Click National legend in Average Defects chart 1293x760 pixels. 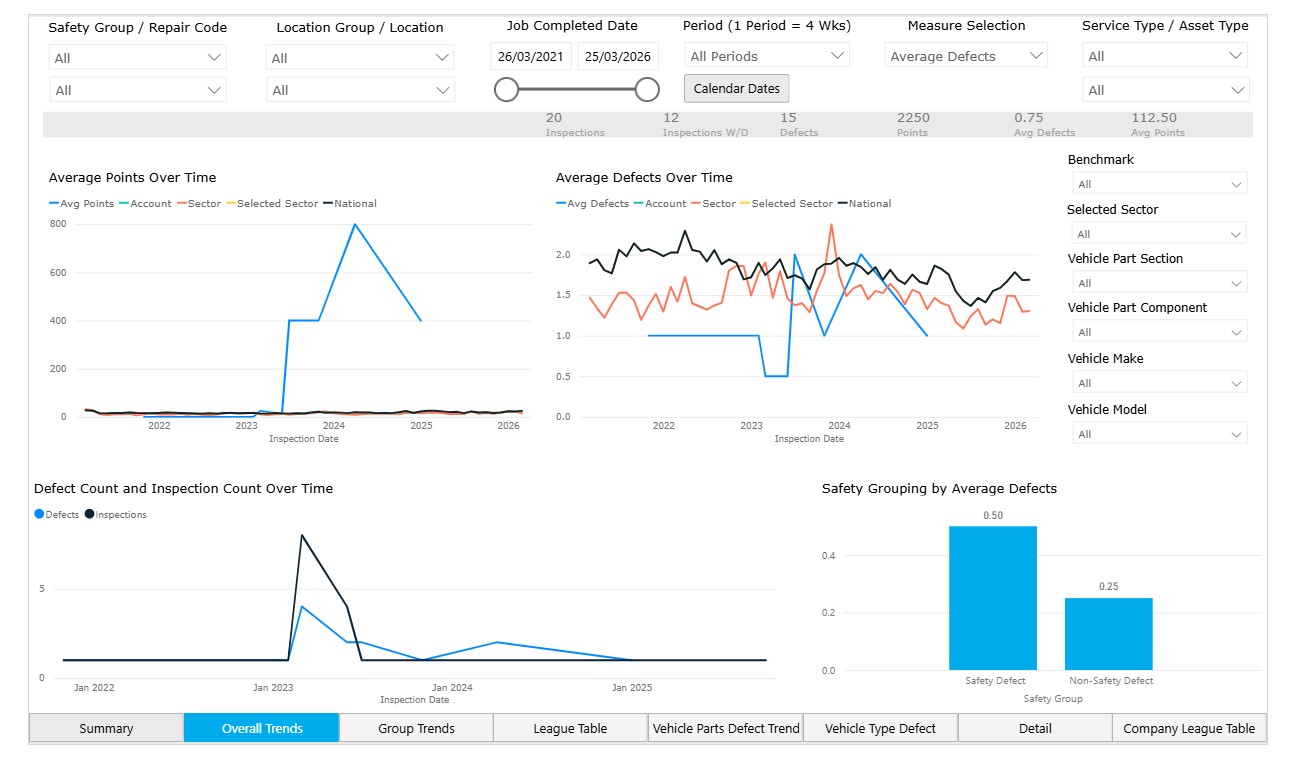[x=864, y=204]
